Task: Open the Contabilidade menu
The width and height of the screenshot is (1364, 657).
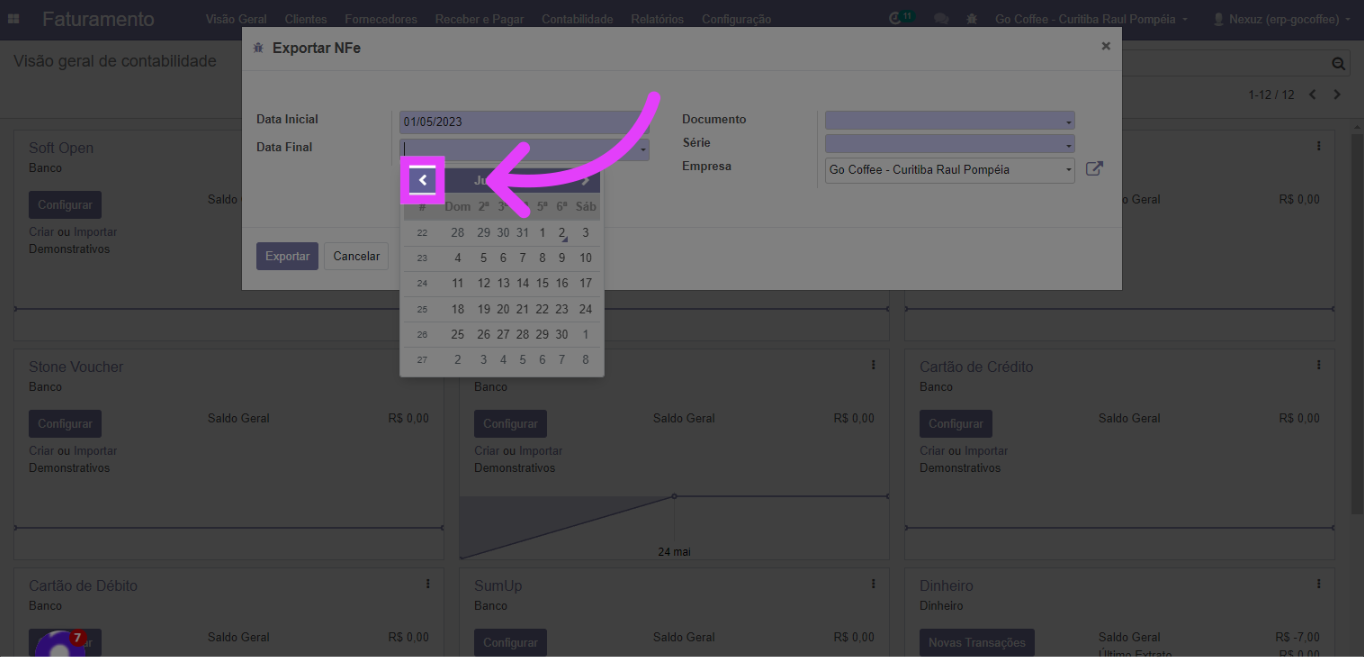Action: [x=577, y=19]
